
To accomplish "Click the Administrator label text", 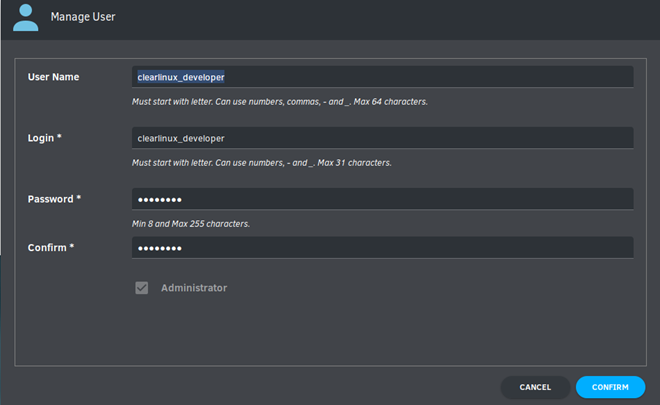I will (x=194, y=288).
